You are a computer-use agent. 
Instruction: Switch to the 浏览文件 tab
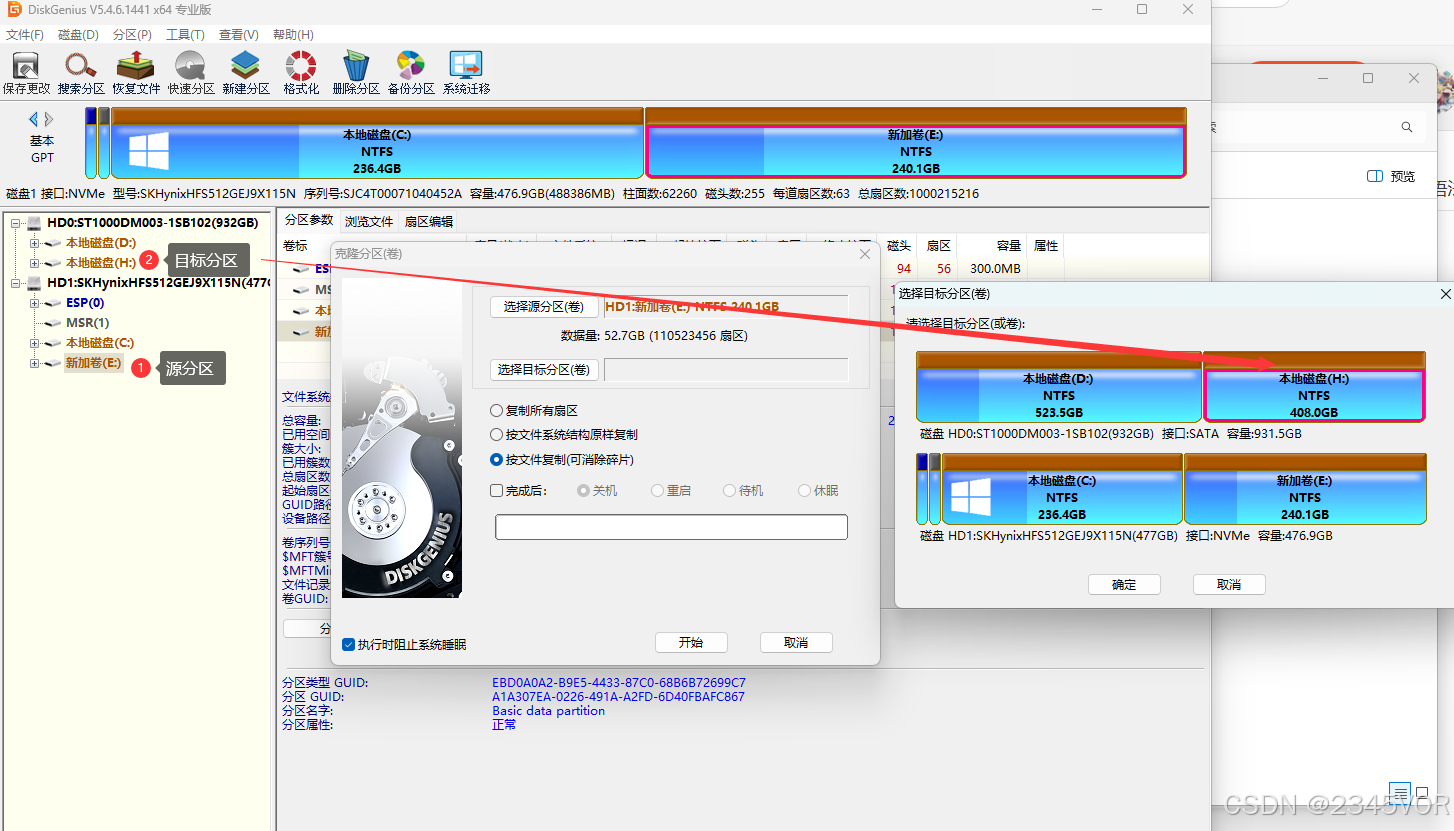[369, 221]
